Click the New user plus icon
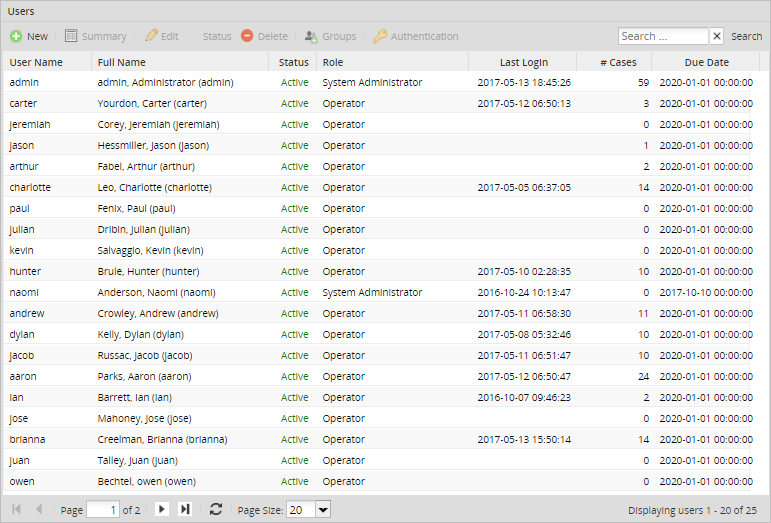771x523 pixels. point(16,36)
